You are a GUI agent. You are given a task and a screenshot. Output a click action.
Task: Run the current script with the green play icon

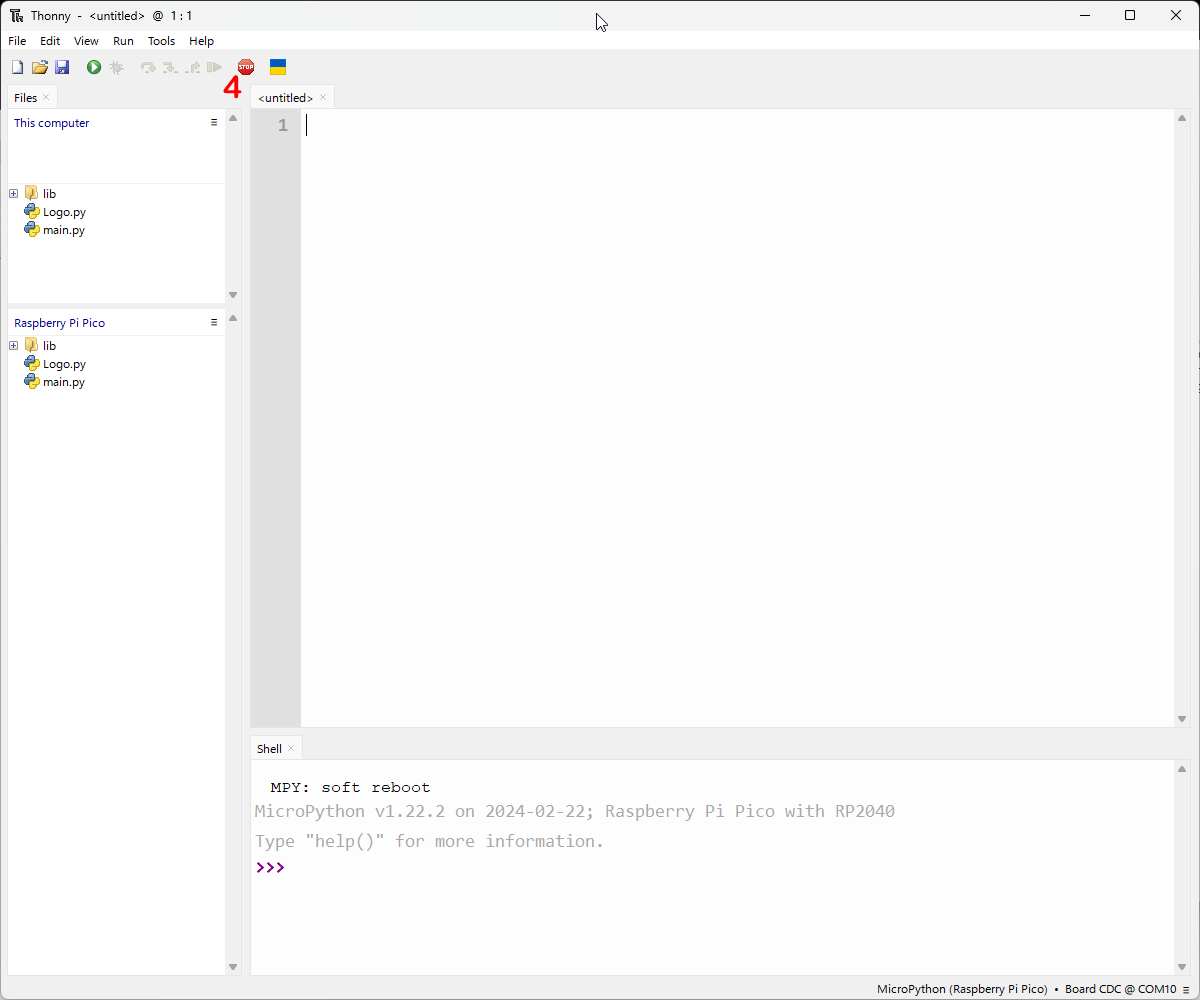coord(92,66)
